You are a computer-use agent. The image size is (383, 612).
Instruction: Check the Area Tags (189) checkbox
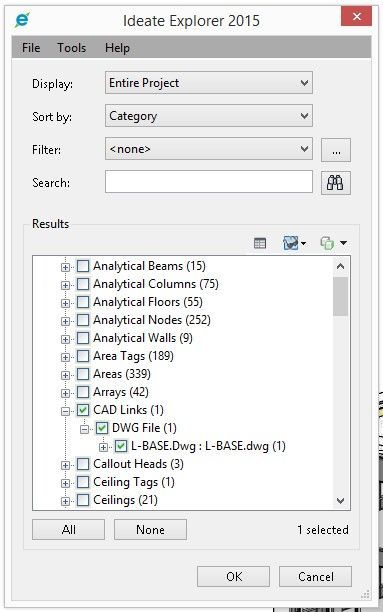(83, 356)
